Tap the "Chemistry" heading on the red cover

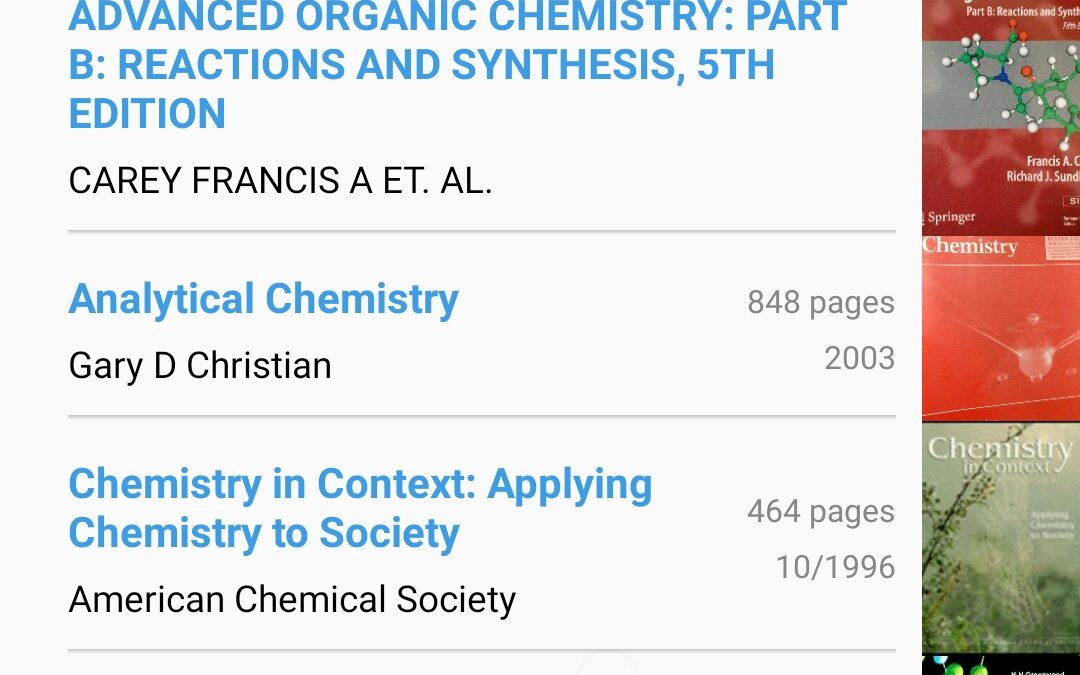[x=970, y=246]
